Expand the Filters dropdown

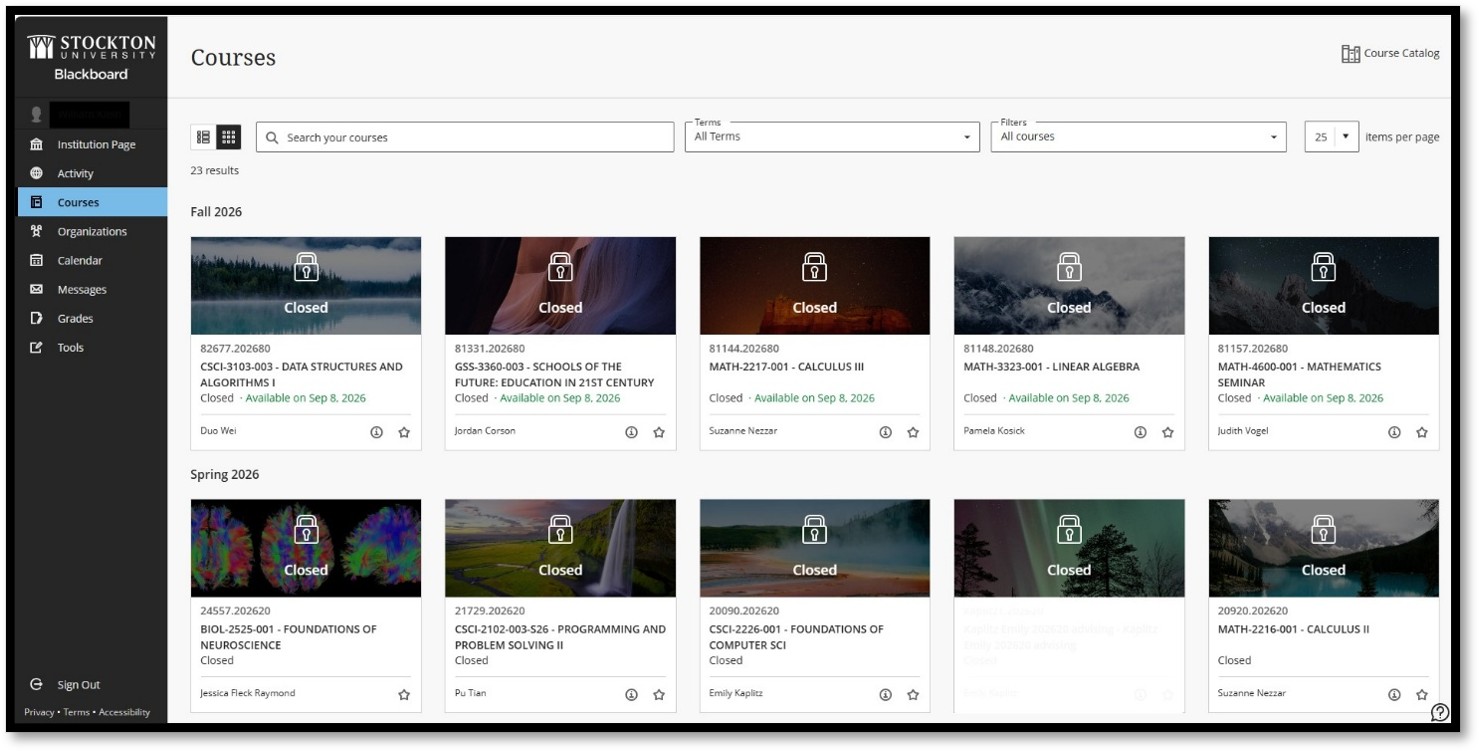(1139, 137)
